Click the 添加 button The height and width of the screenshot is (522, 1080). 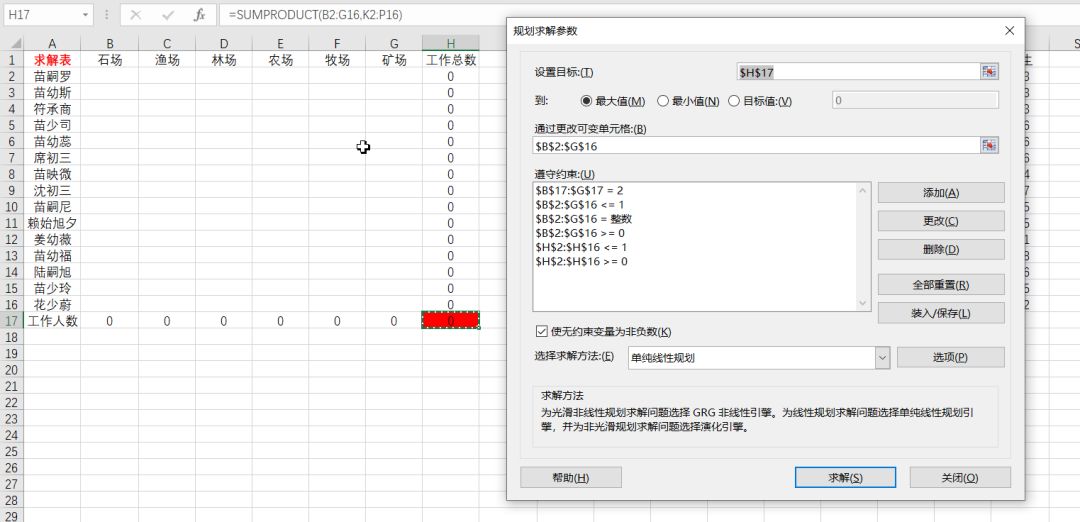pos(941,193)
